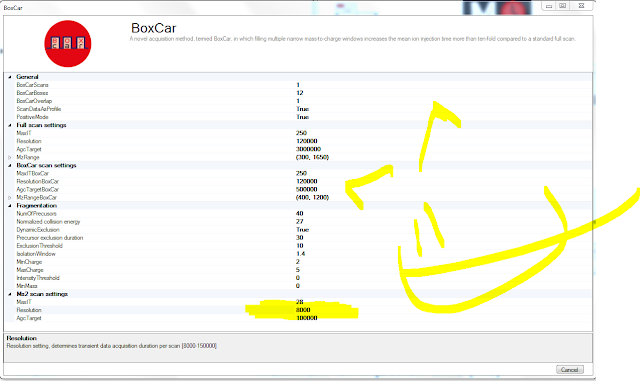Select the ResolutionBoxCar property label

38,181
